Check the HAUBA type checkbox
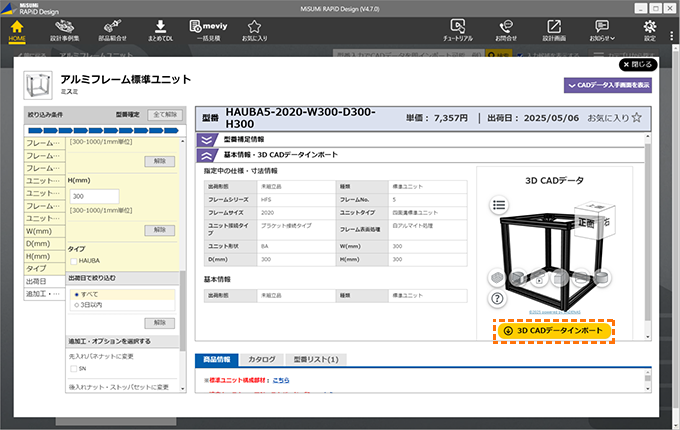Screen dimensions: 680x430 click(73, 261)
